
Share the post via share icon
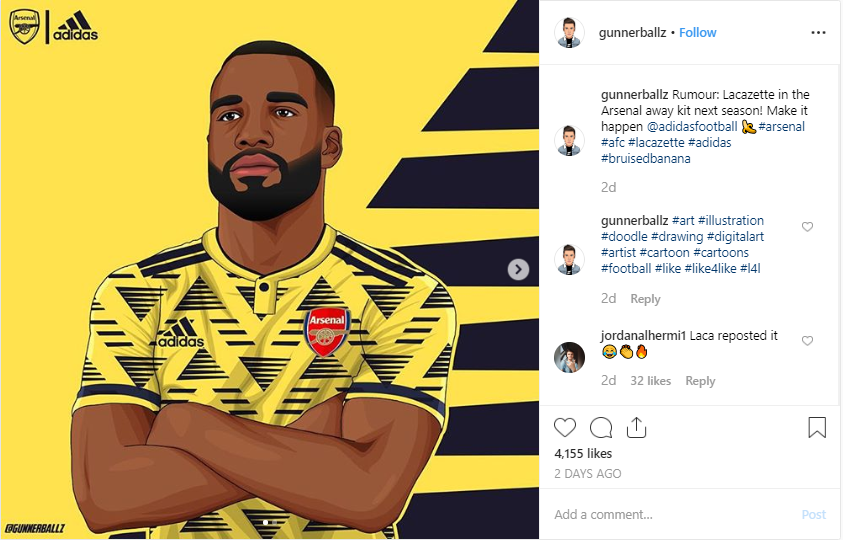point(635,428)
